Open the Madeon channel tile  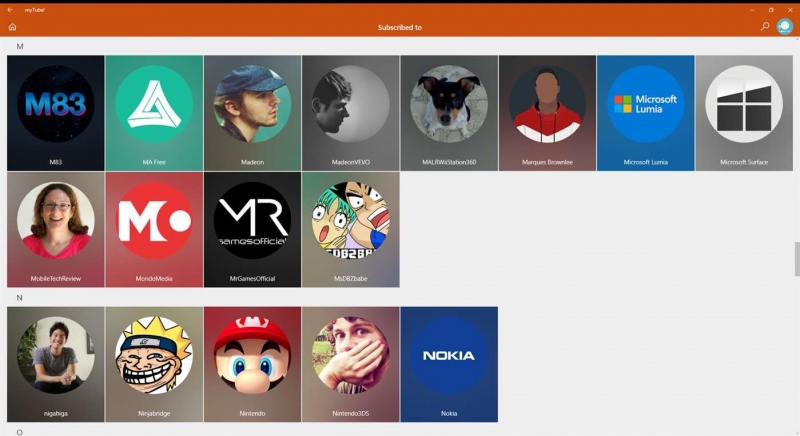(x=253, y=113)
